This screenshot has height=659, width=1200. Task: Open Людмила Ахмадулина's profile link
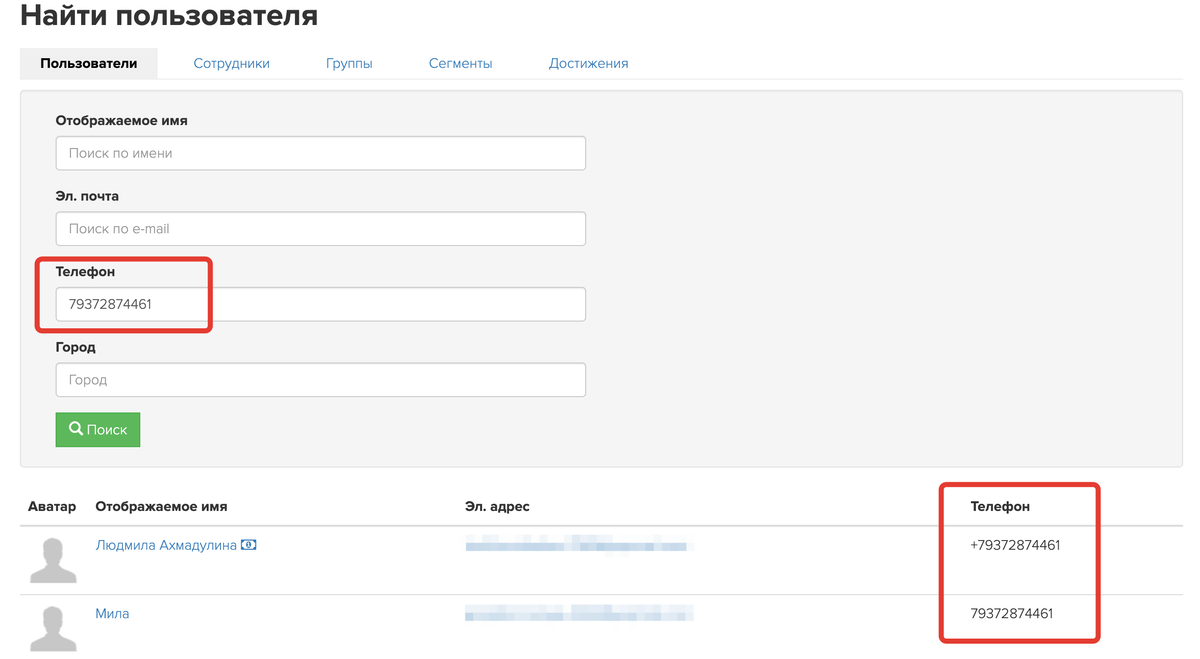[166, 545]
